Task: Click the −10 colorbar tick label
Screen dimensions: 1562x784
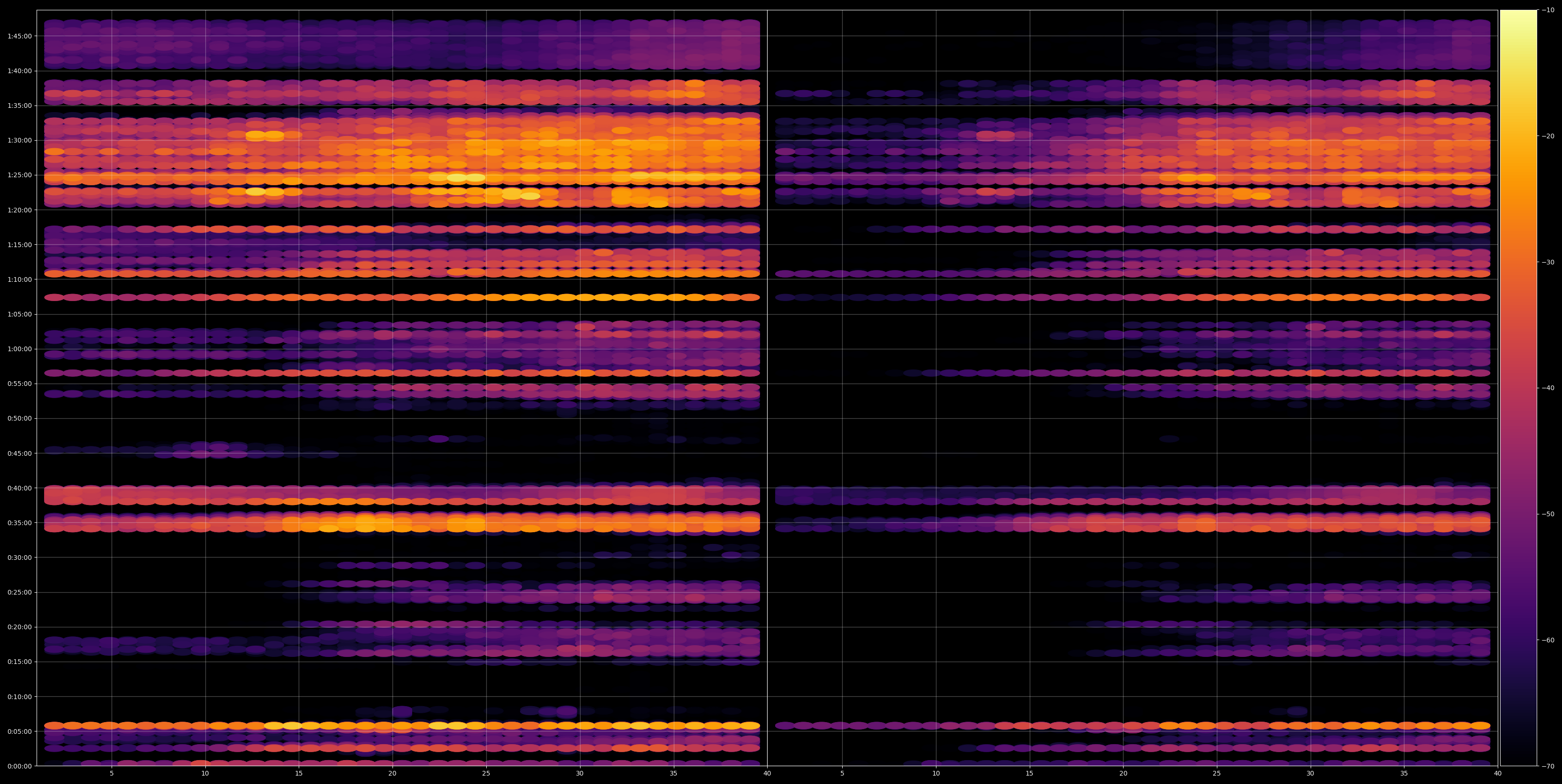Action: pos(1548,10)
